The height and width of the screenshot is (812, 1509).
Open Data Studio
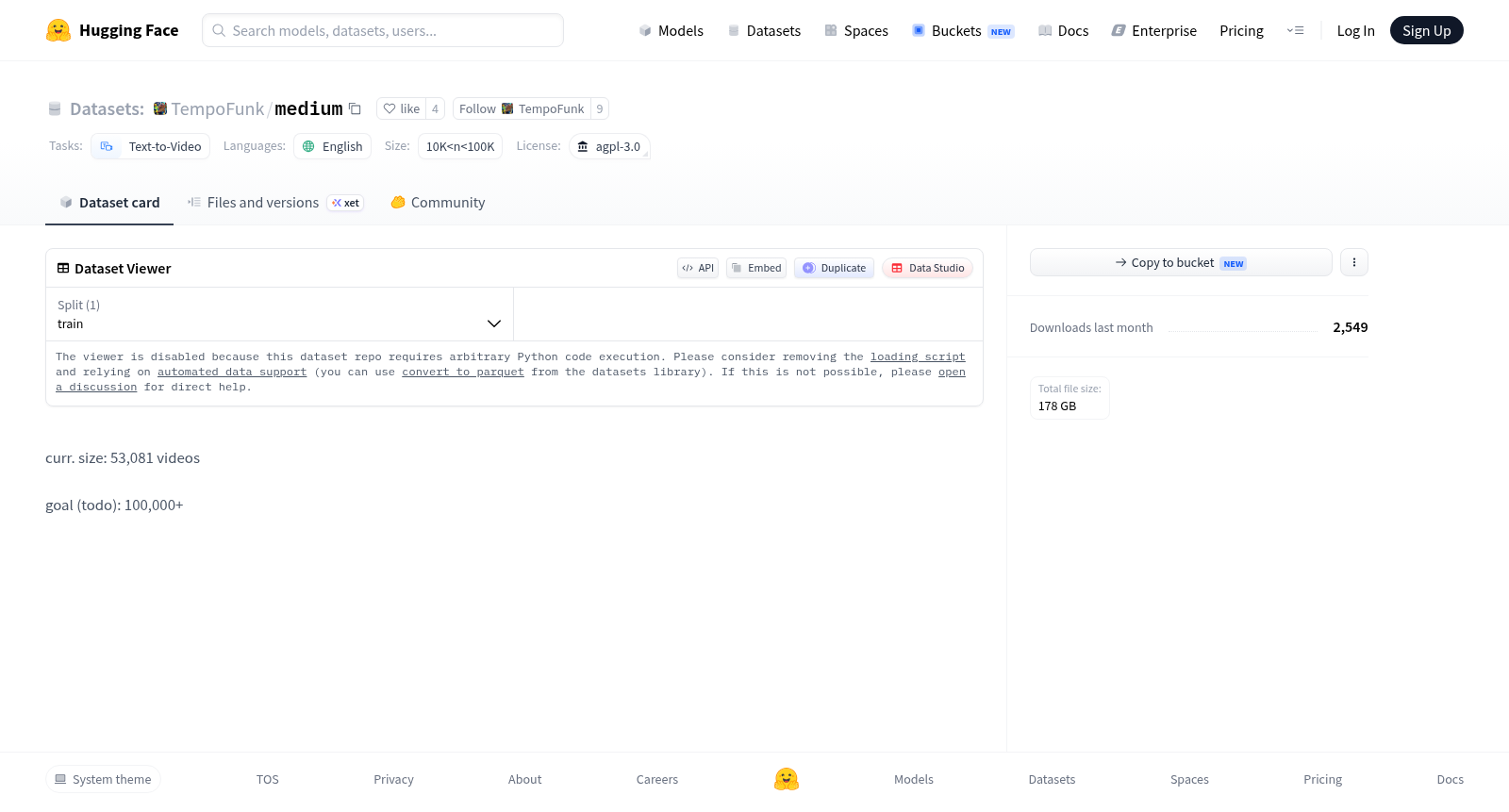coord(927,268)
